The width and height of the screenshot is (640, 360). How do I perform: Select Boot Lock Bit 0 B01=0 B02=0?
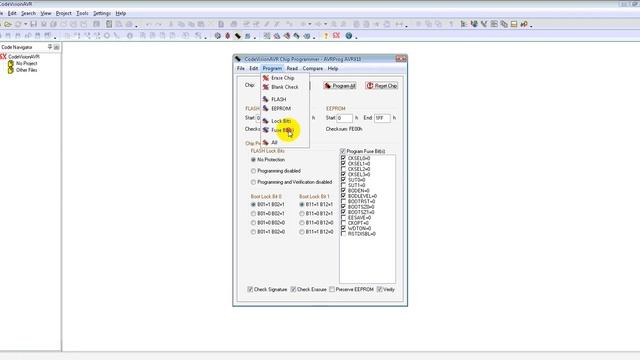point(253,223)
